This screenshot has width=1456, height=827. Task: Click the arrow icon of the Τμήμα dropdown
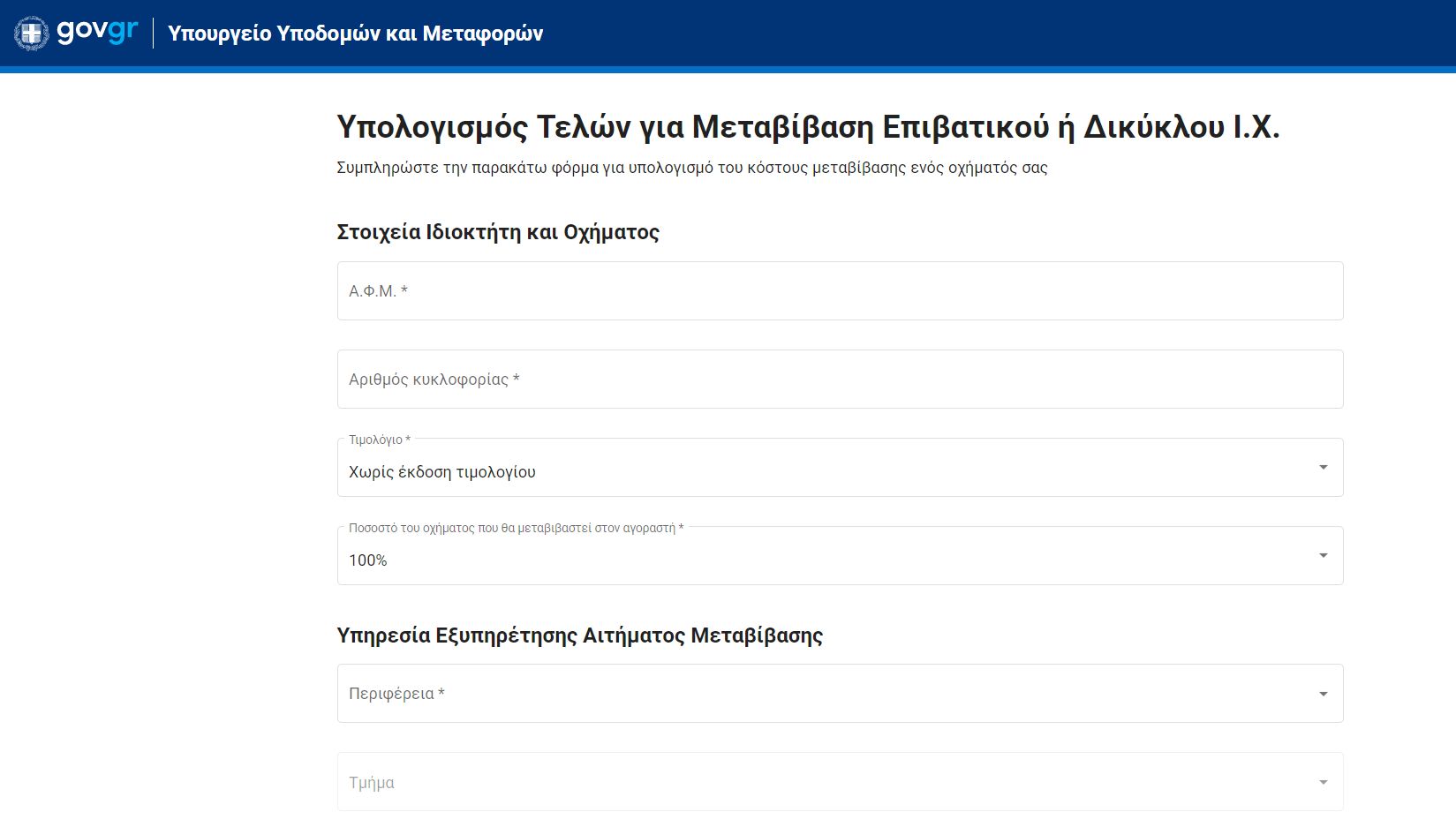[1323, 782]
